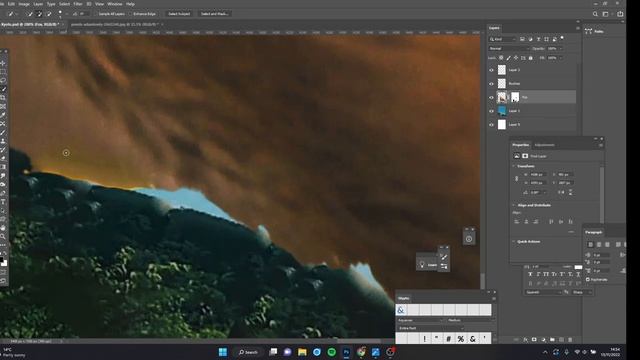
Task: Select the Type tool in left toolbar
Action: pyautogui.click(x=3, y=202)
